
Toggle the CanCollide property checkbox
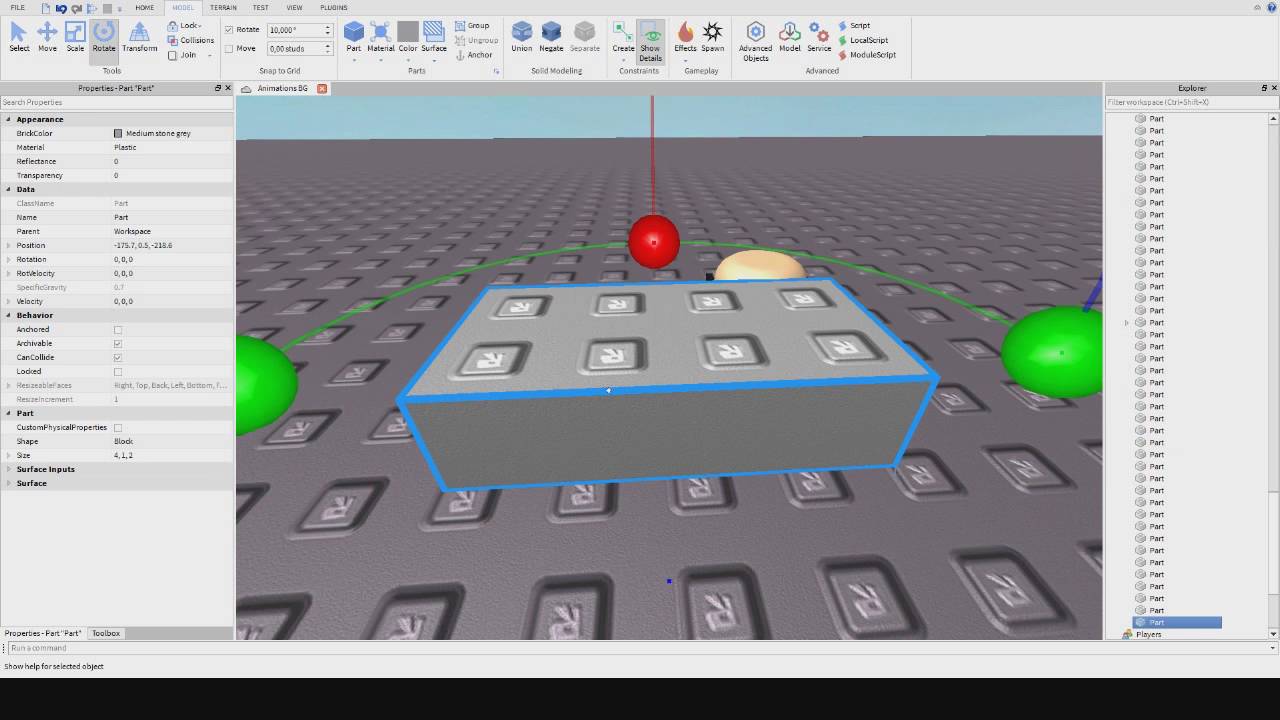pyautogui.click(x=118, y=357)
